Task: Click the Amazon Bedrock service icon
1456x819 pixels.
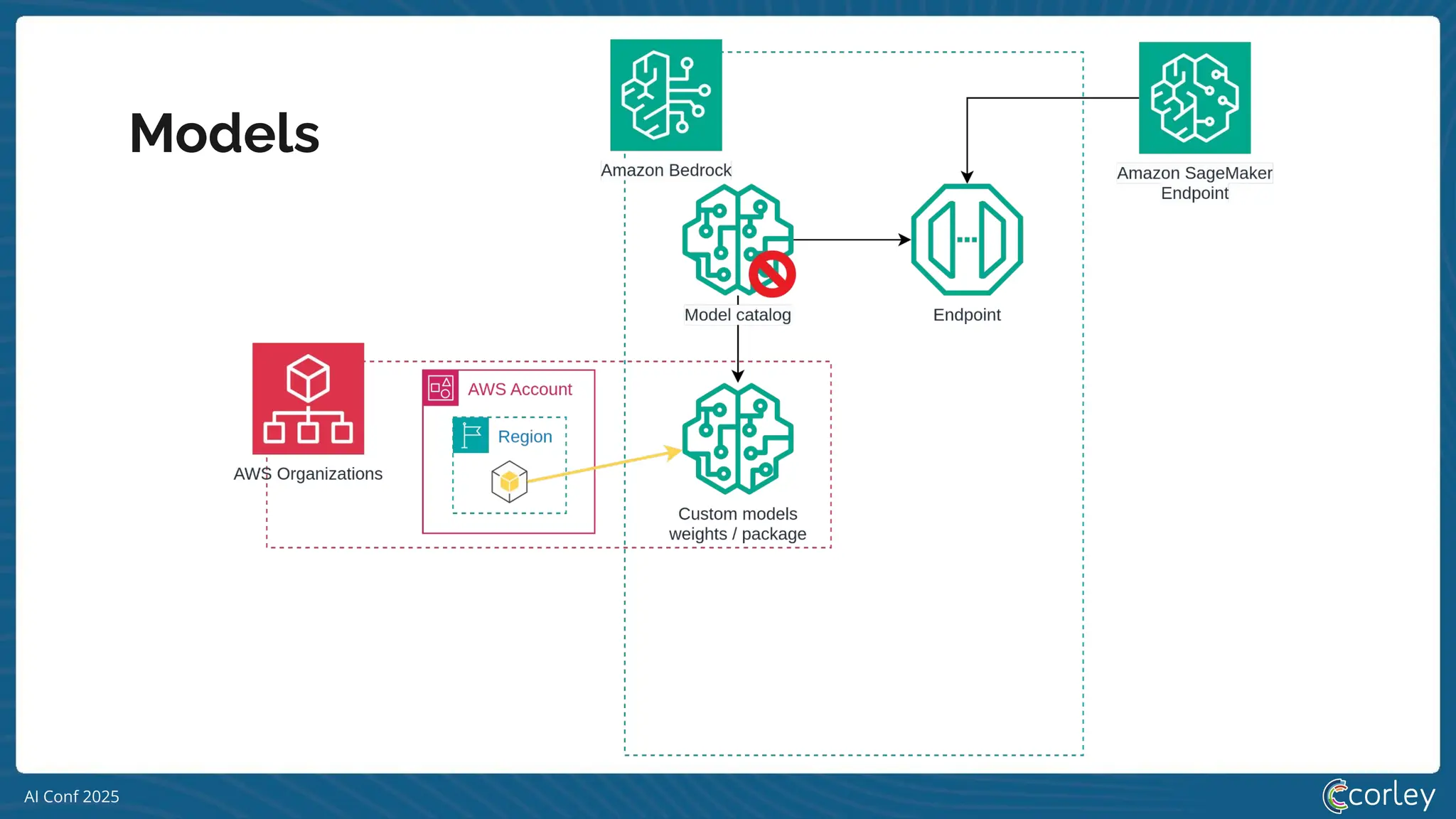Action: [665, 95]
